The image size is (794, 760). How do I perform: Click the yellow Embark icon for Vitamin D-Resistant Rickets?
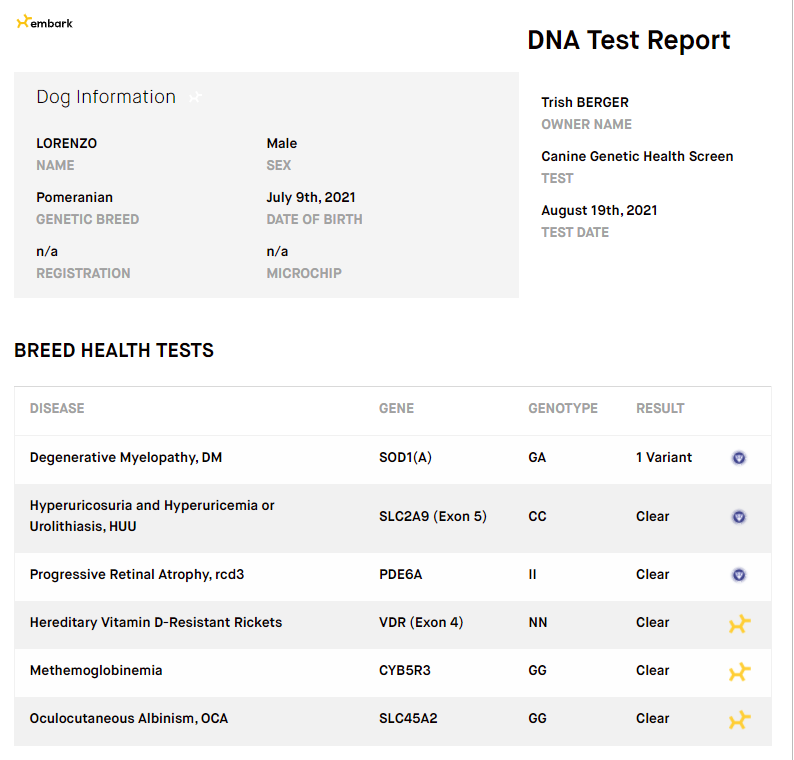(x=740, y=624)
